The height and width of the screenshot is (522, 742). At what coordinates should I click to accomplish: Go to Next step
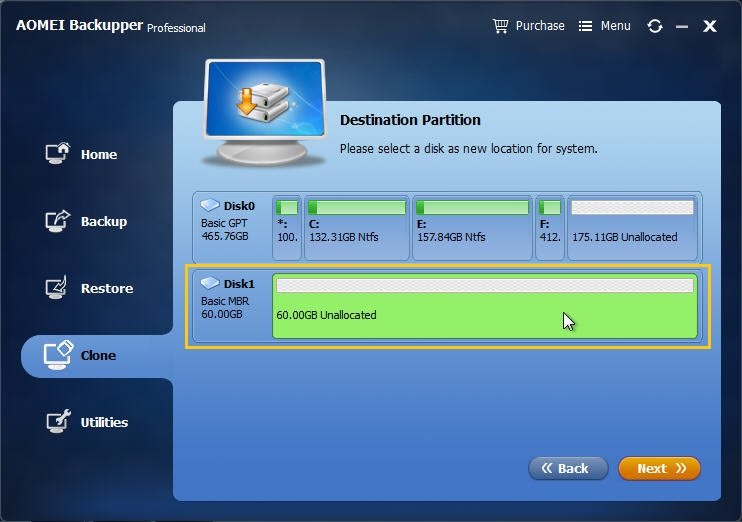659,468
